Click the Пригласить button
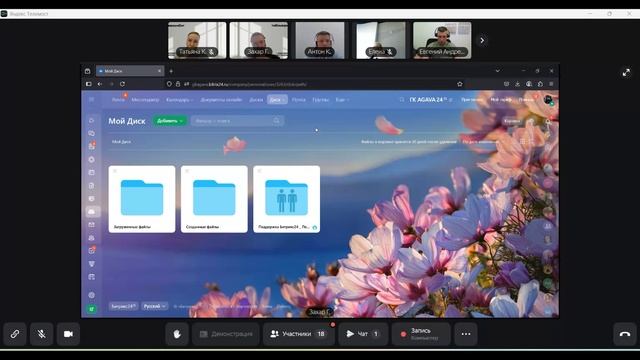The width and height of the screenshot is (640, 360). point(473,100)
